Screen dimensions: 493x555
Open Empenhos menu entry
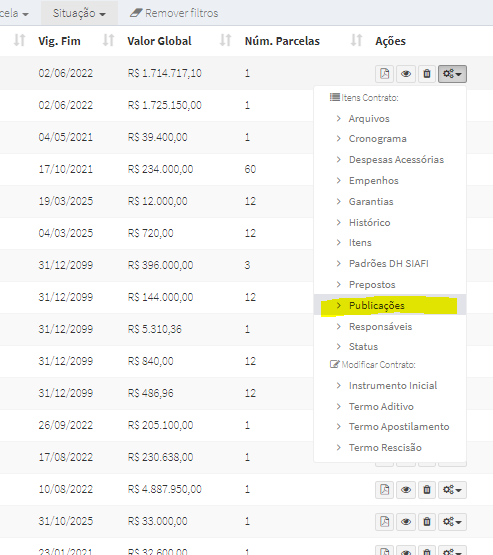(x=373, y=181)
